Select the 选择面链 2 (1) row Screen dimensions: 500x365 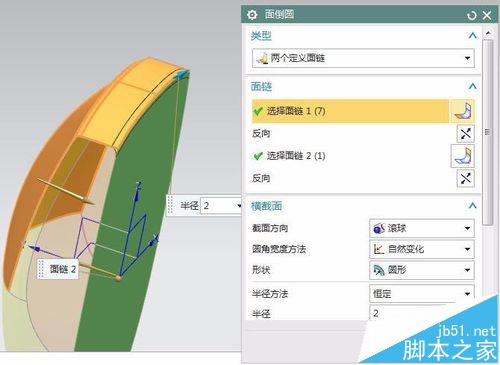pos(350,156)
